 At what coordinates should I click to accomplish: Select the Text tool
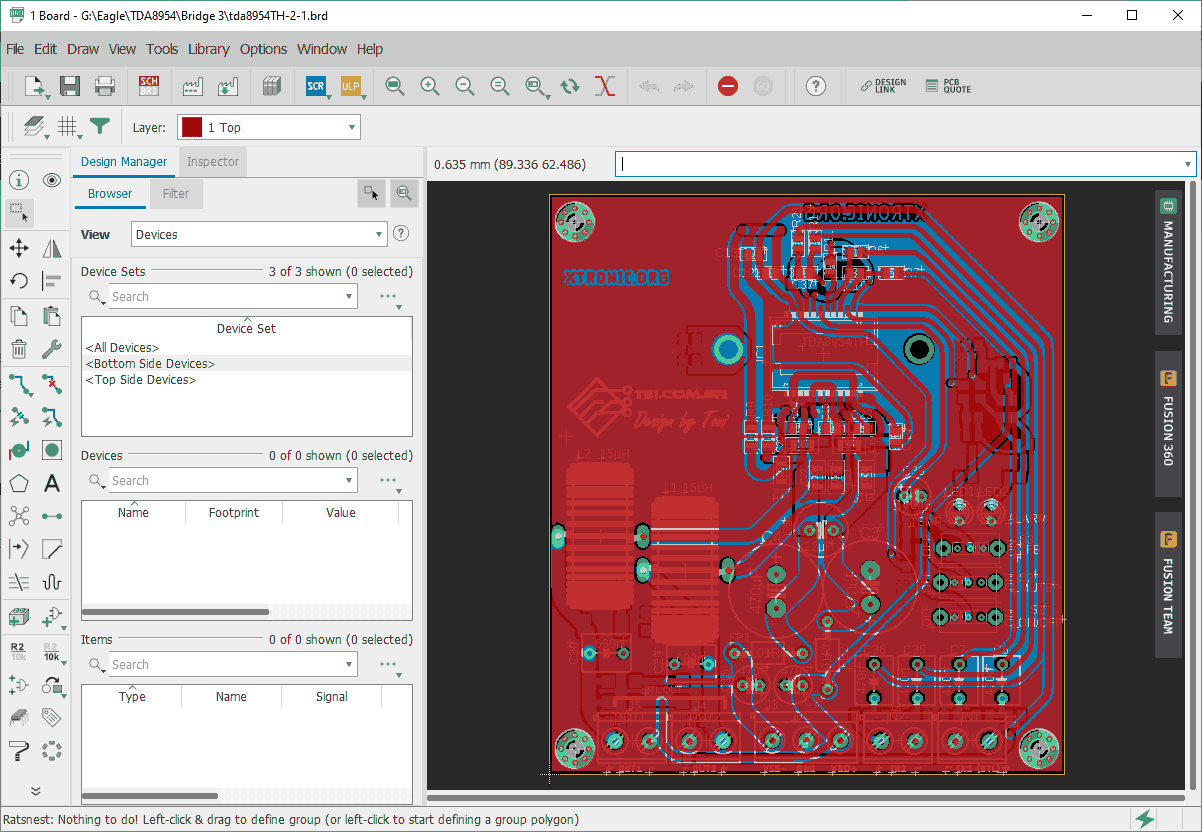[x=52, y=483]
